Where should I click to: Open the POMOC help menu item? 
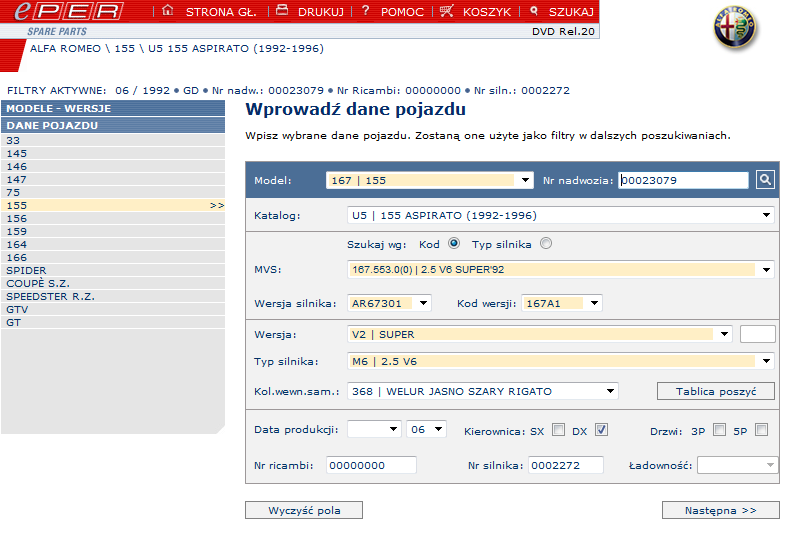402,12
